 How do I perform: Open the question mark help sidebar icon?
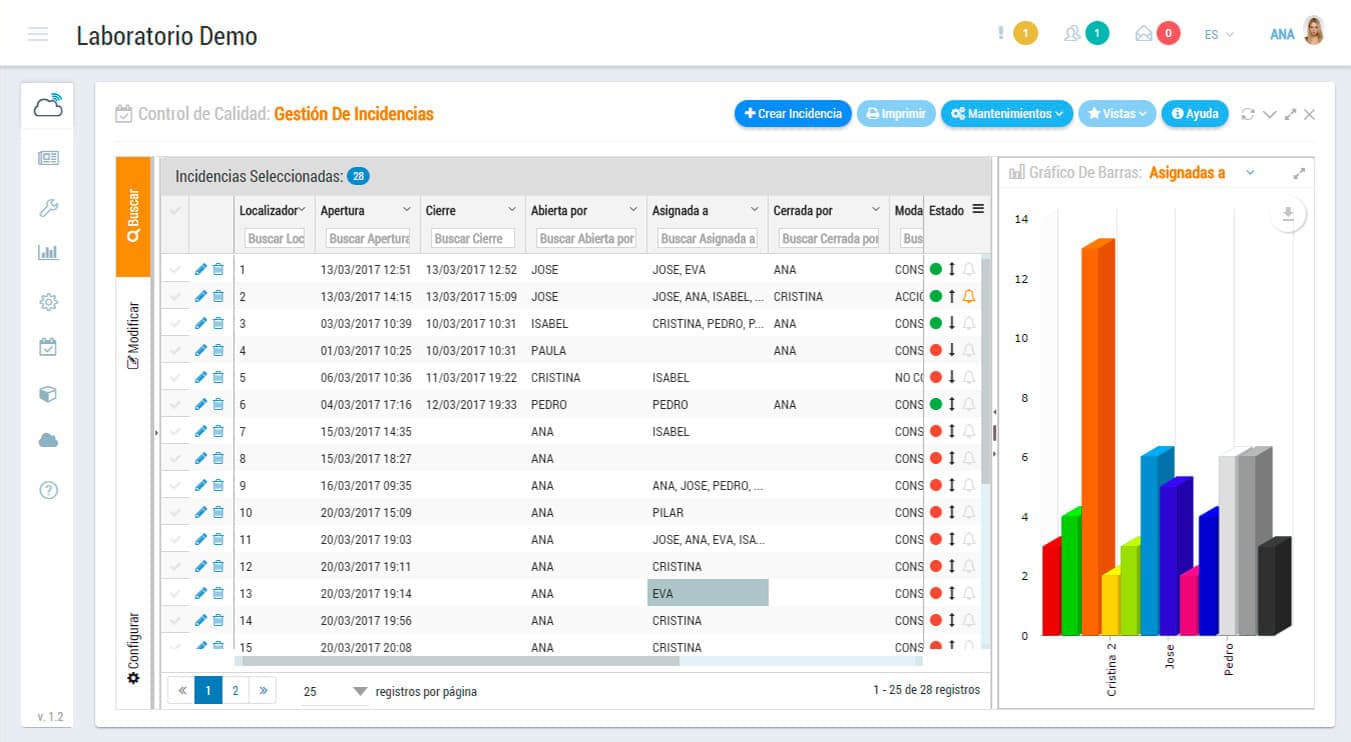tap(48, 490)
